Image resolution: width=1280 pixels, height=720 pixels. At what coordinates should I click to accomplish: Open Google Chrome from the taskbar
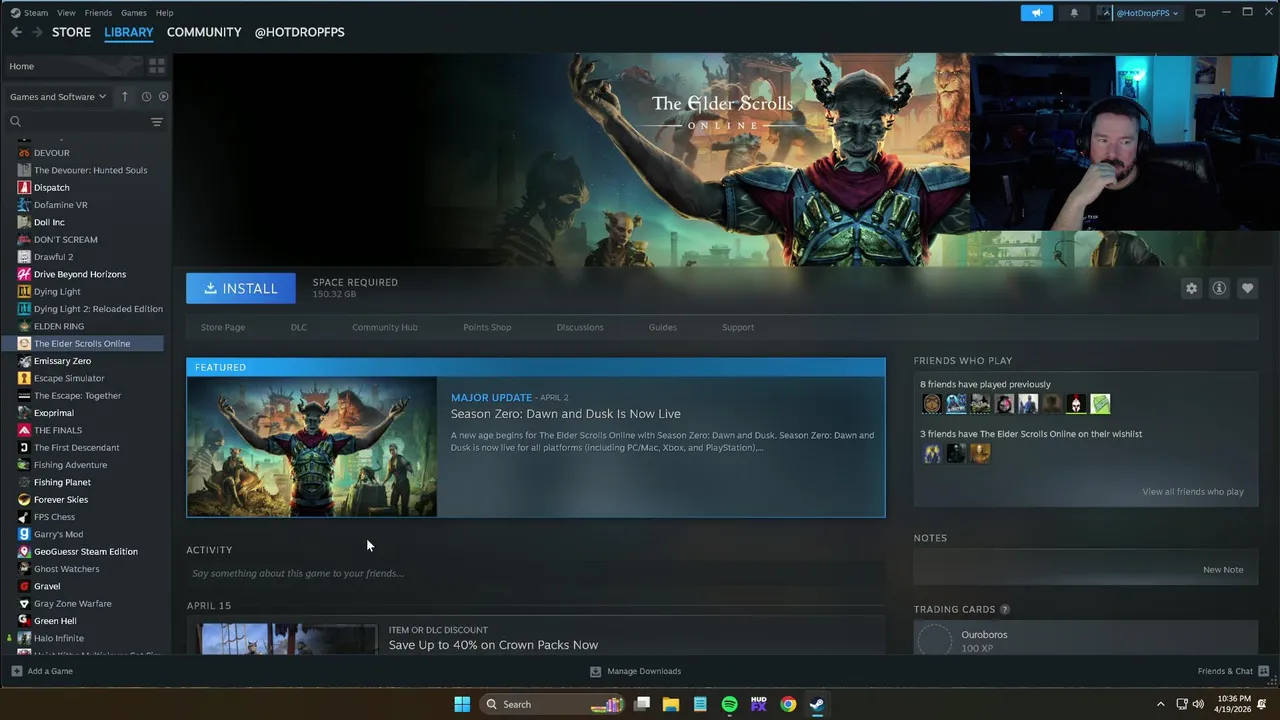coord(788,704)
